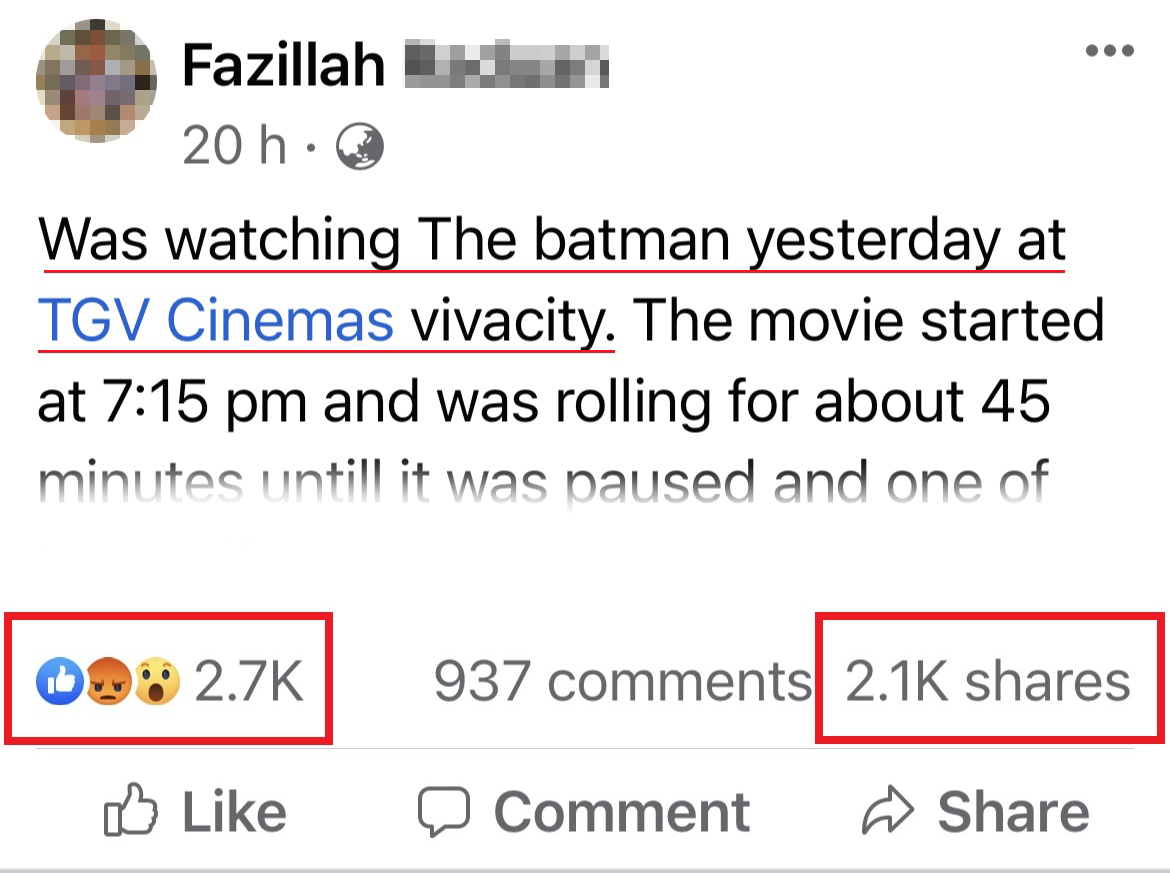Click the angry face reaction emoji
1170x873 pixels.
coord(106,682)
